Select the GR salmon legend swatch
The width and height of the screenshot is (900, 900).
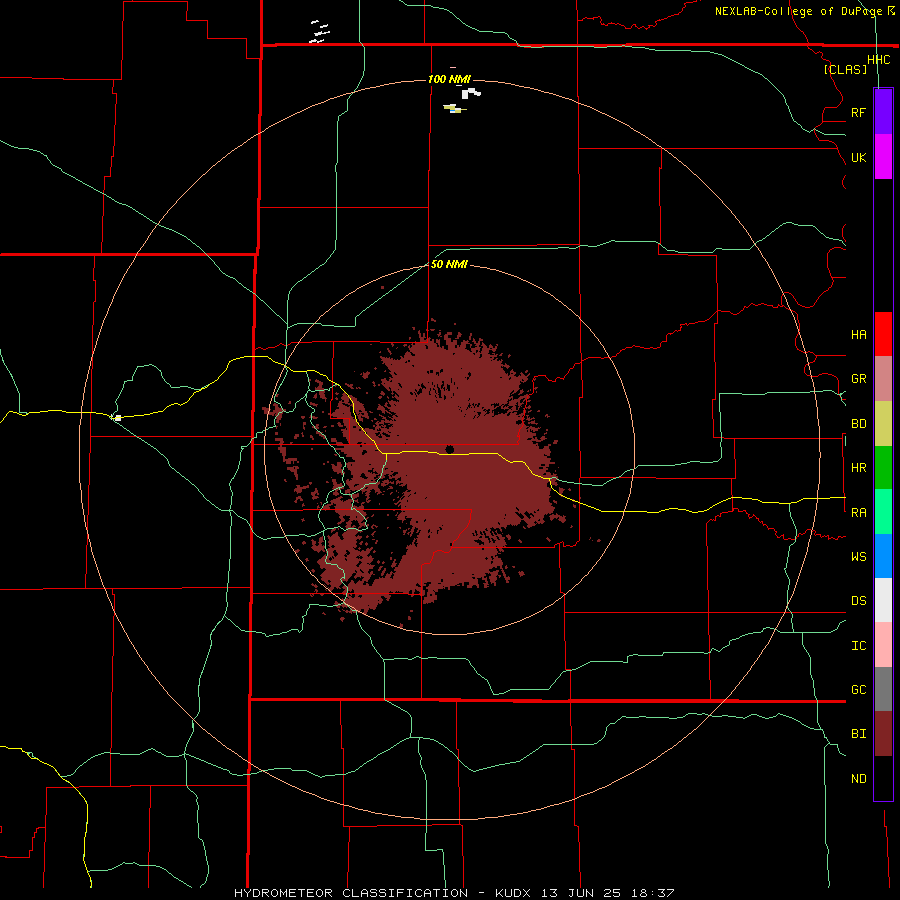[883, 378]
